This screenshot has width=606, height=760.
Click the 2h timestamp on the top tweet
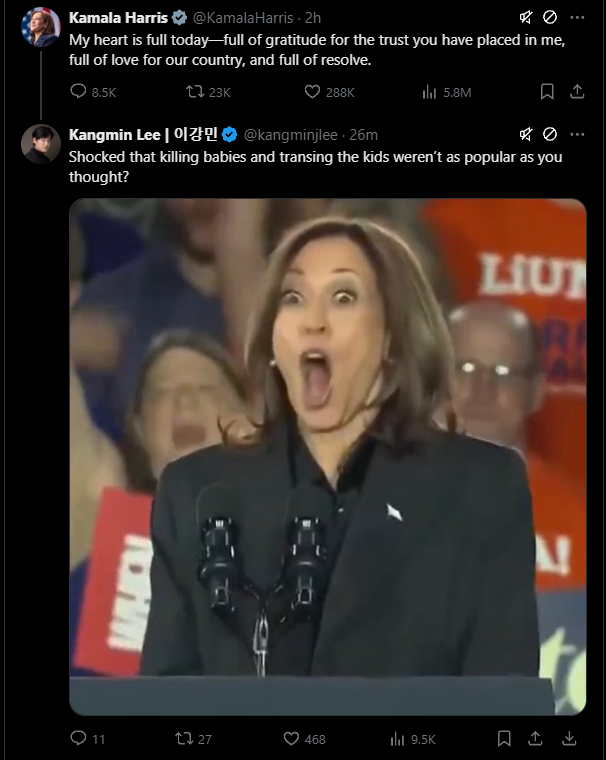click(313, 18)
